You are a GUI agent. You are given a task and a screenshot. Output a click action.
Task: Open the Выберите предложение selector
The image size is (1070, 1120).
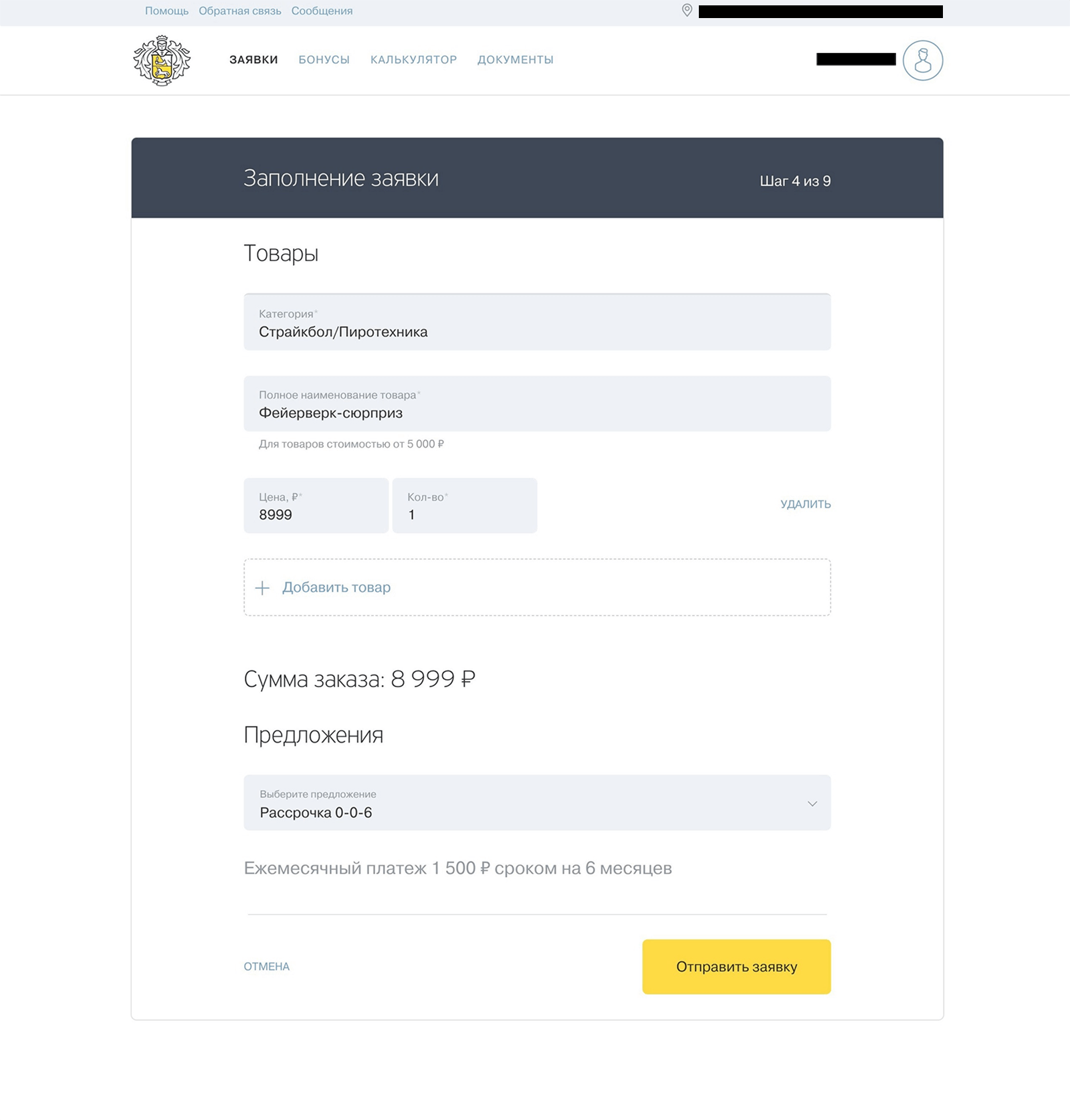click(x=537, y=803)
